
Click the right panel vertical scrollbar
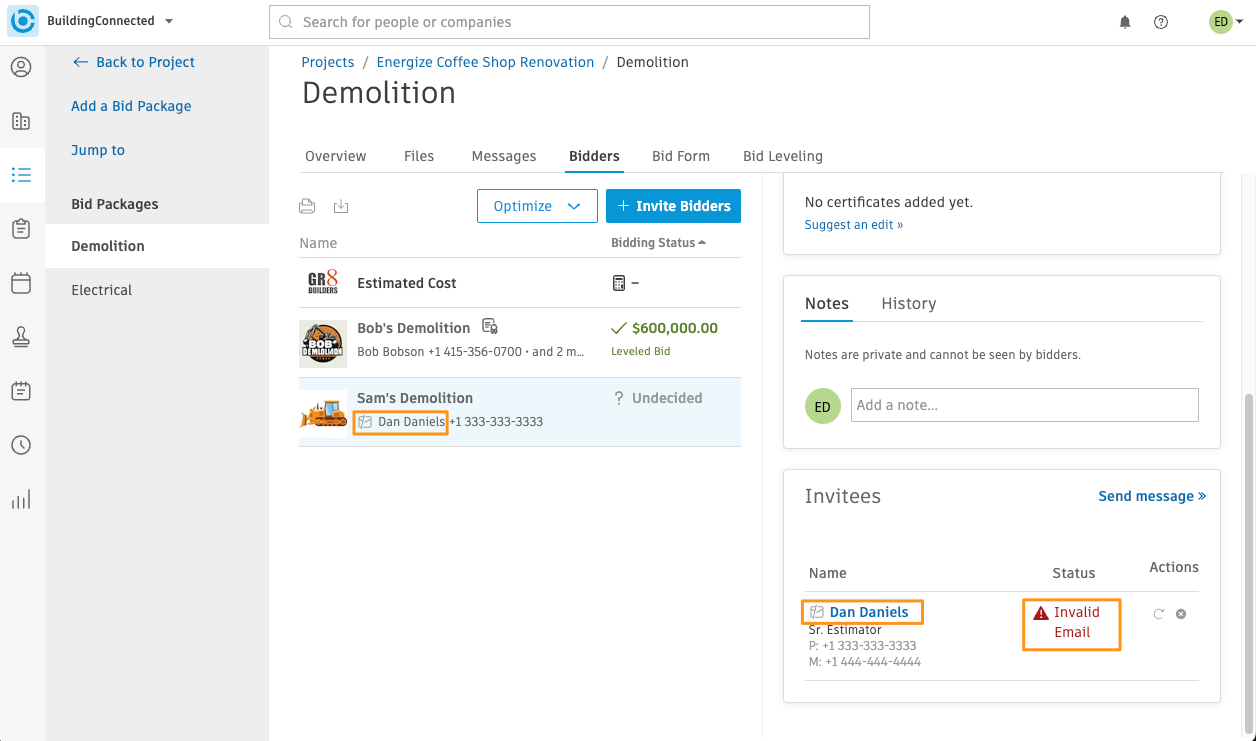[x=1247, y=562]
